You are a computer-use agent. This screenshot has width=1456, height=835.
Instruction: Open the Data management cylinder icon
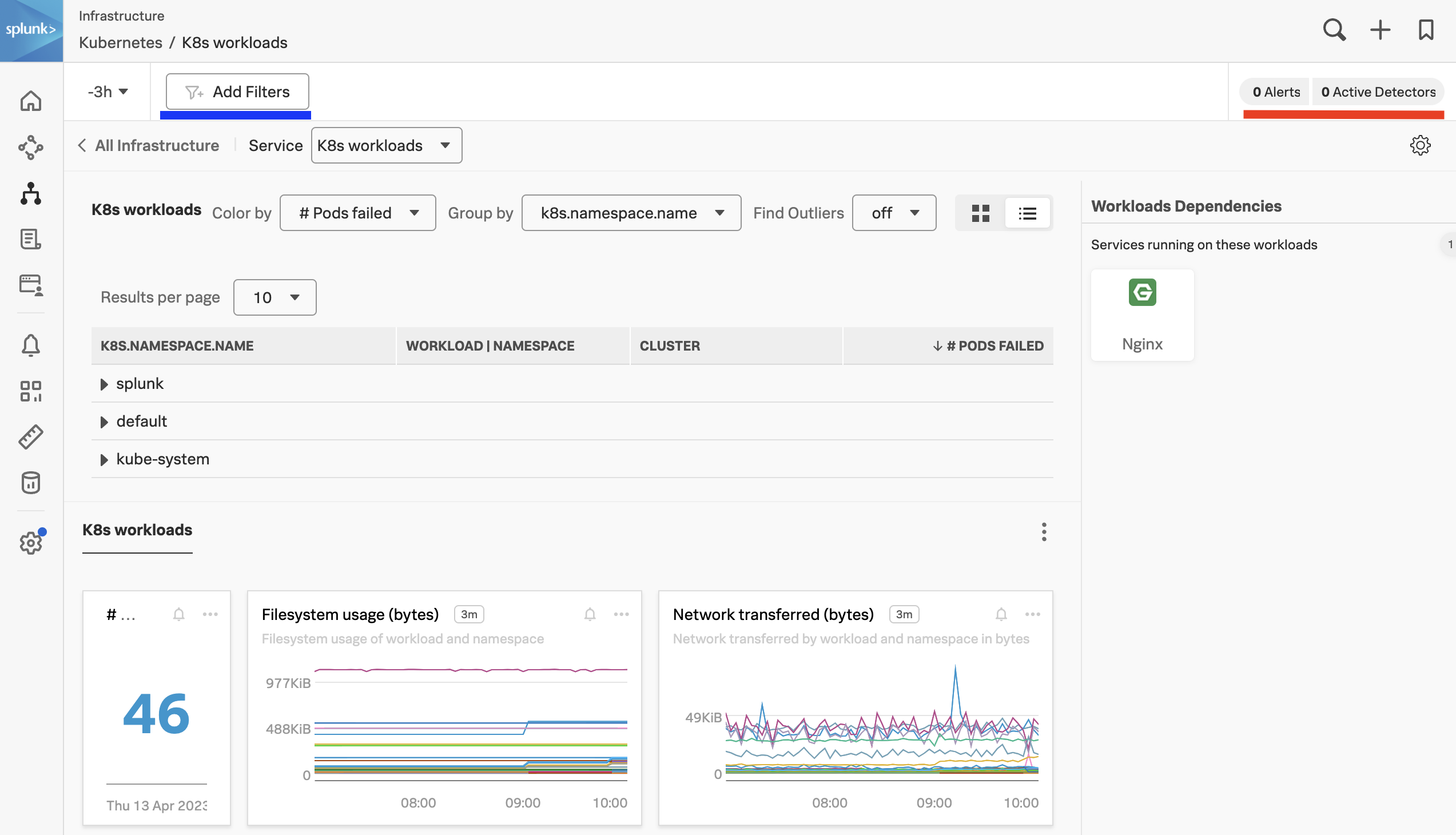click(31, 483)
